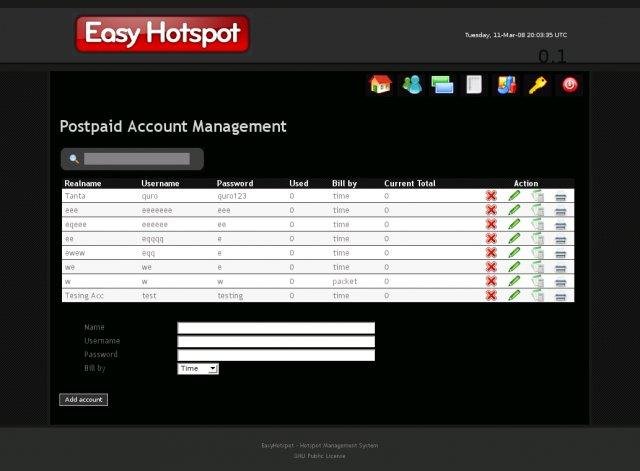Click the Name input field
640x471 pixels.
pyautogui.click(x=275, y=327)
